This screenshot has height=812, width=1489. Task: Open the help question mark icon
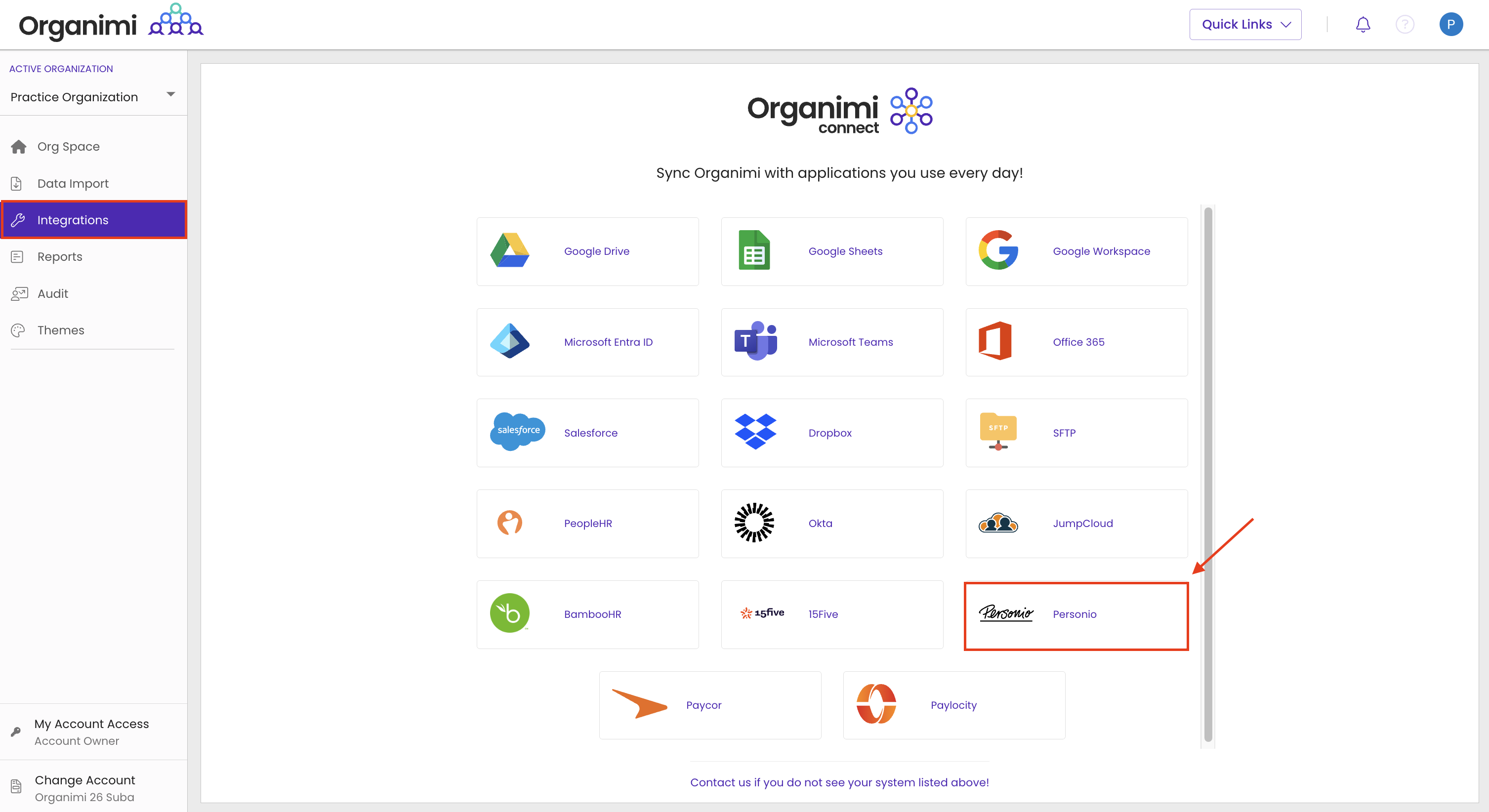tap(1405, 24)
